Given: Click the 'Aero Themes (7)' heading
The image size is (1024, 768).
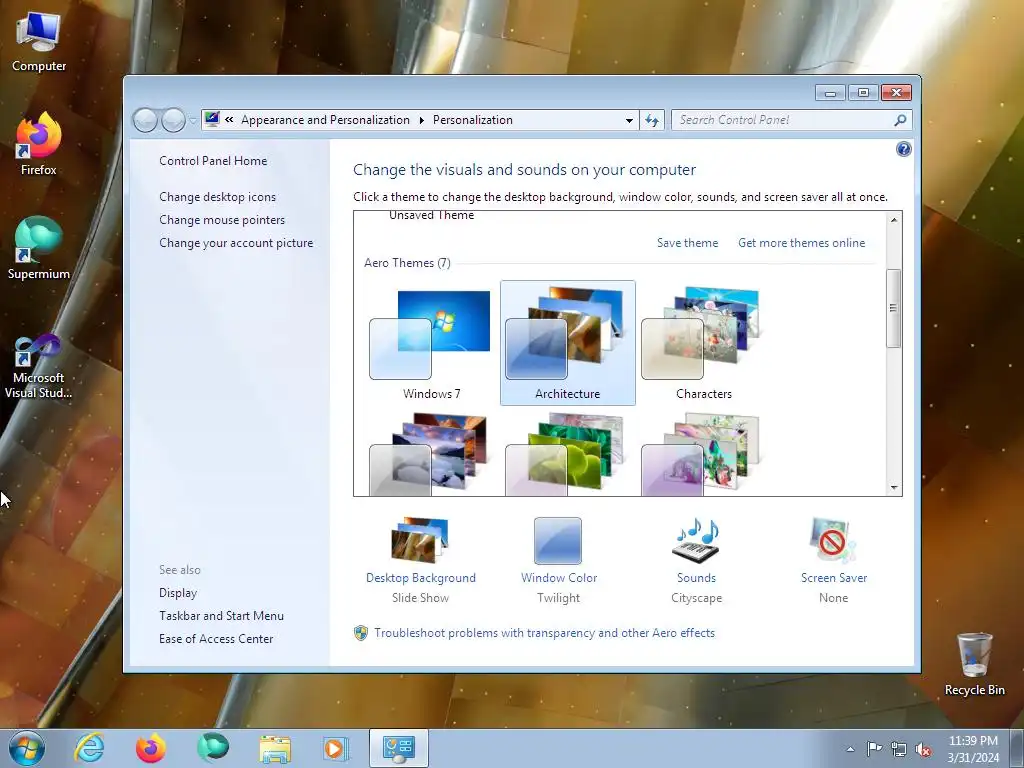Looking at the screenshot, I should [x=407, y=263].
